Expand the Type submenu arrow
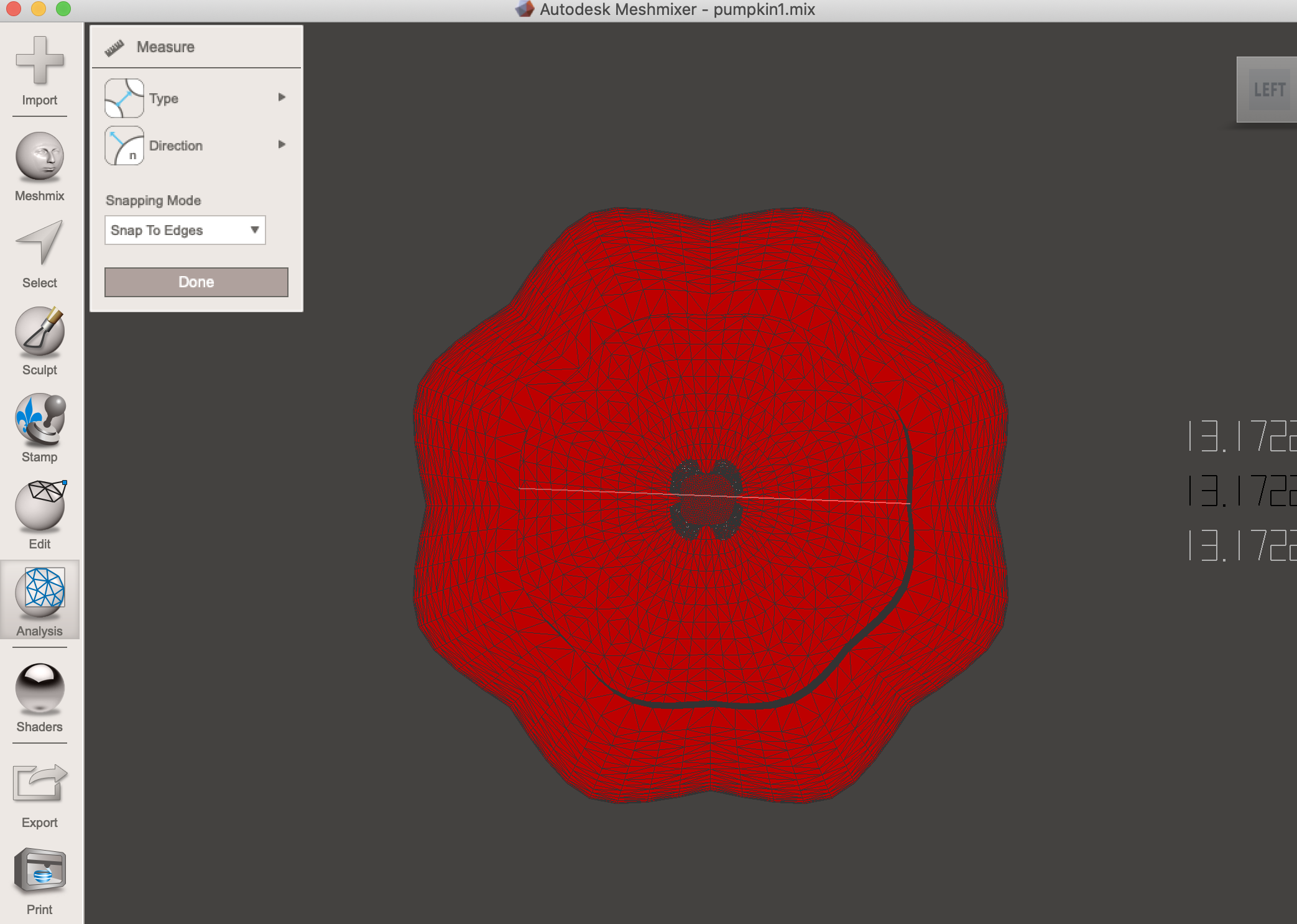Image resolution: width=1297 pixels, height=924 pixels. (x=282, y=97)
